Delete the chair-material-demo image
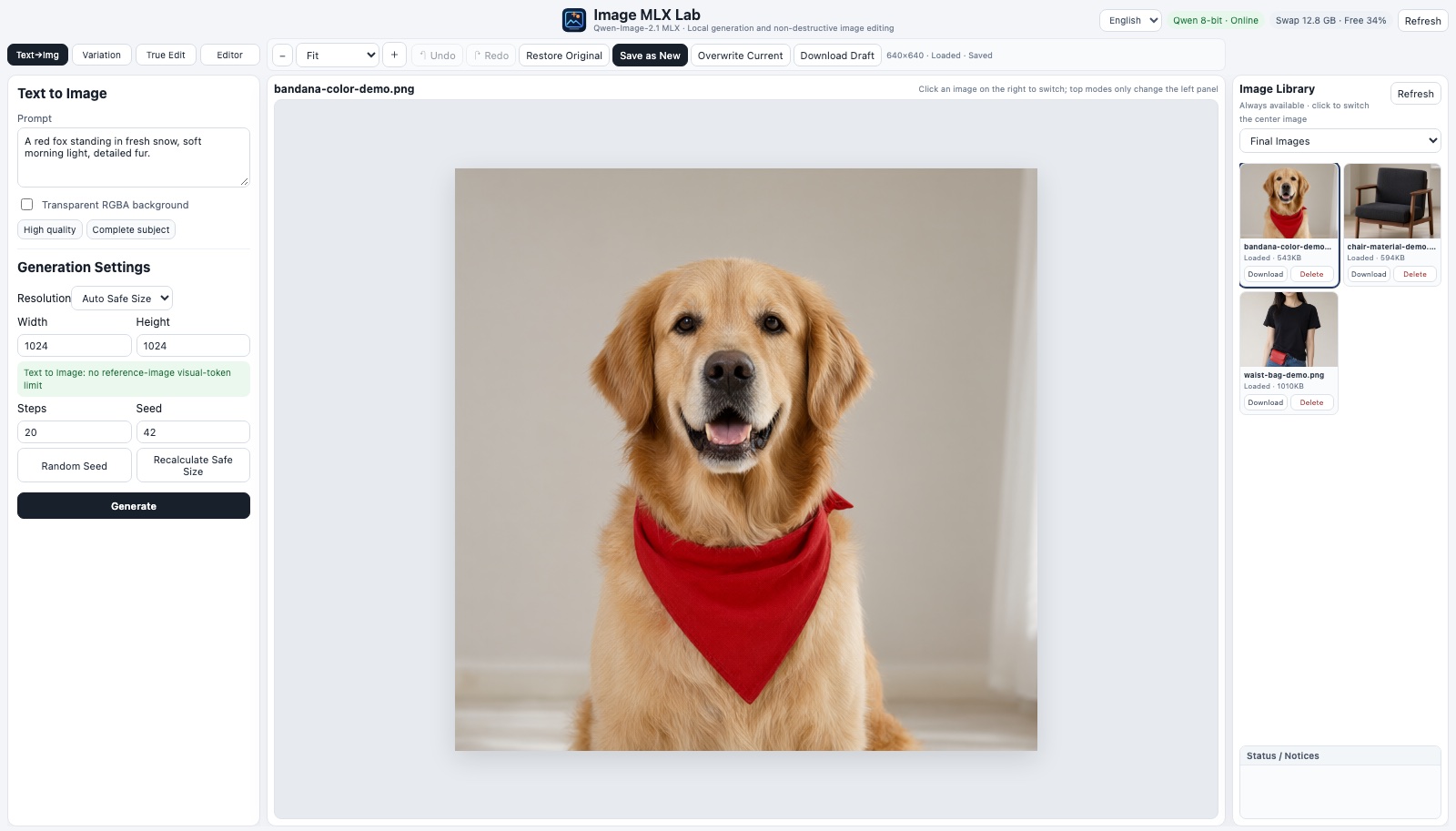This screenshot has height=831, width=1456. click(x=1415, y=274)
